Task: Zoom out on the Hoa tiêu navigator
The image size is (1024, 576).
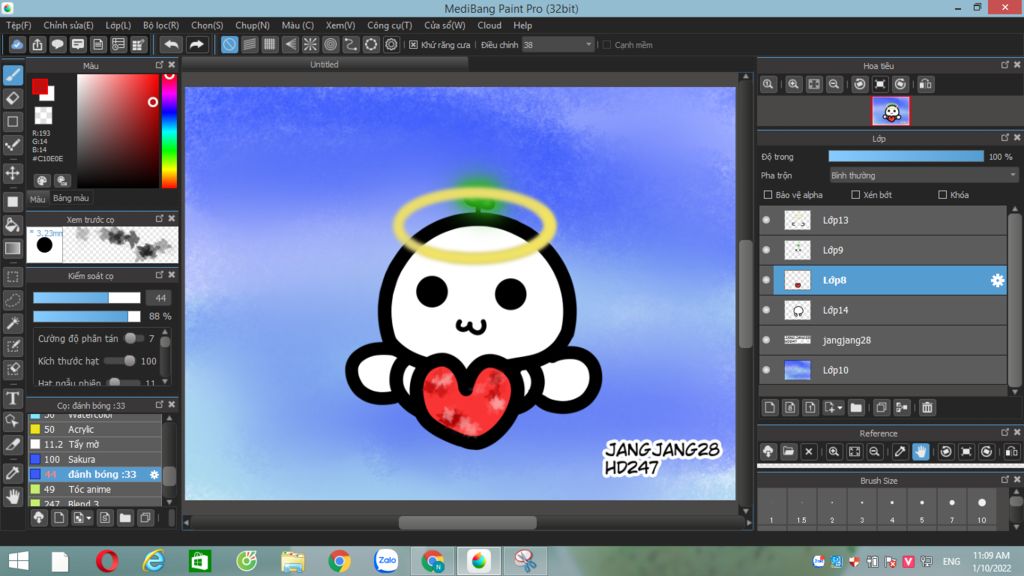Action: click(x=834, y=84)
